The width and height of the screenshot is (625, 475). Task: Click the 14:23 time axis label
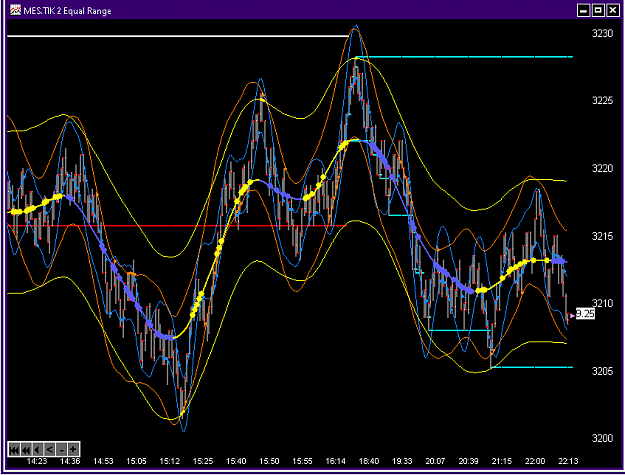(37, 461)
